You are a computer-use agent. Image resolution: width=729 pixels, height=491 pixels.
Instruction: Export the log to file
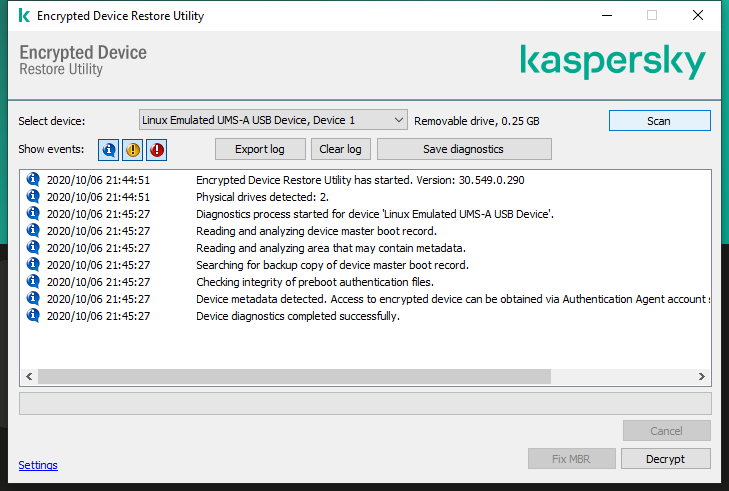coord(260,149)
